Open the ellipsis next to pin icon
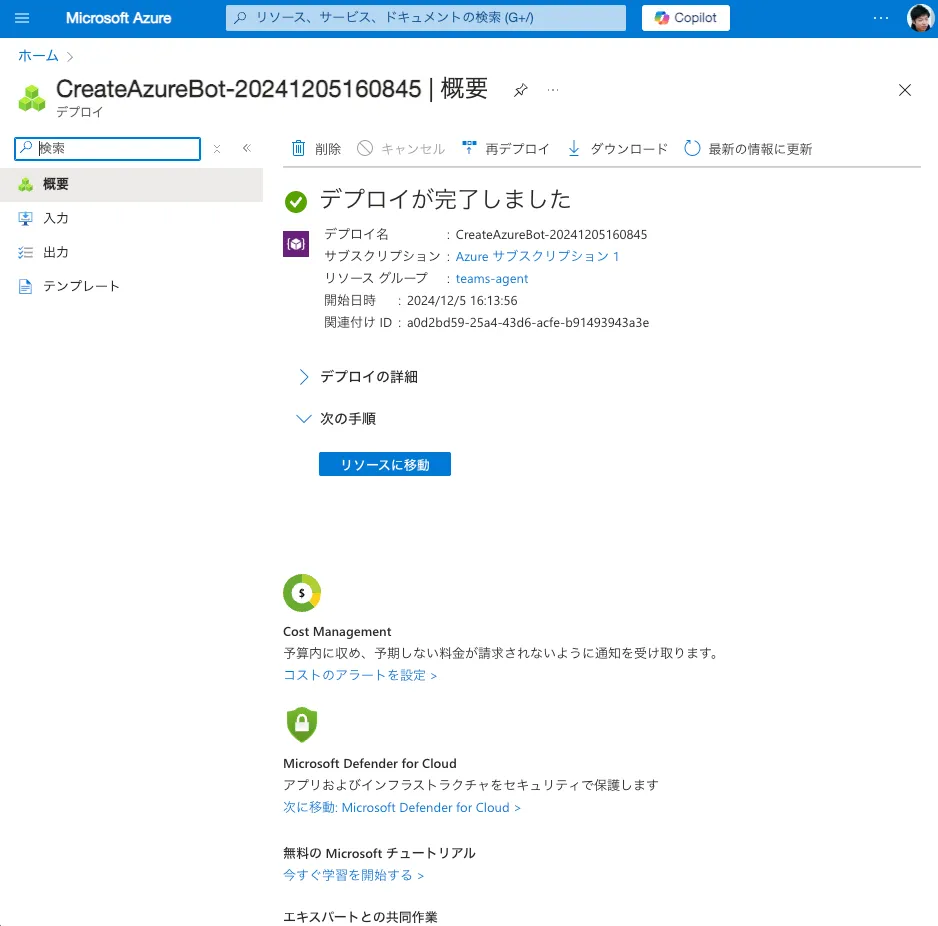 pos(553,90)
